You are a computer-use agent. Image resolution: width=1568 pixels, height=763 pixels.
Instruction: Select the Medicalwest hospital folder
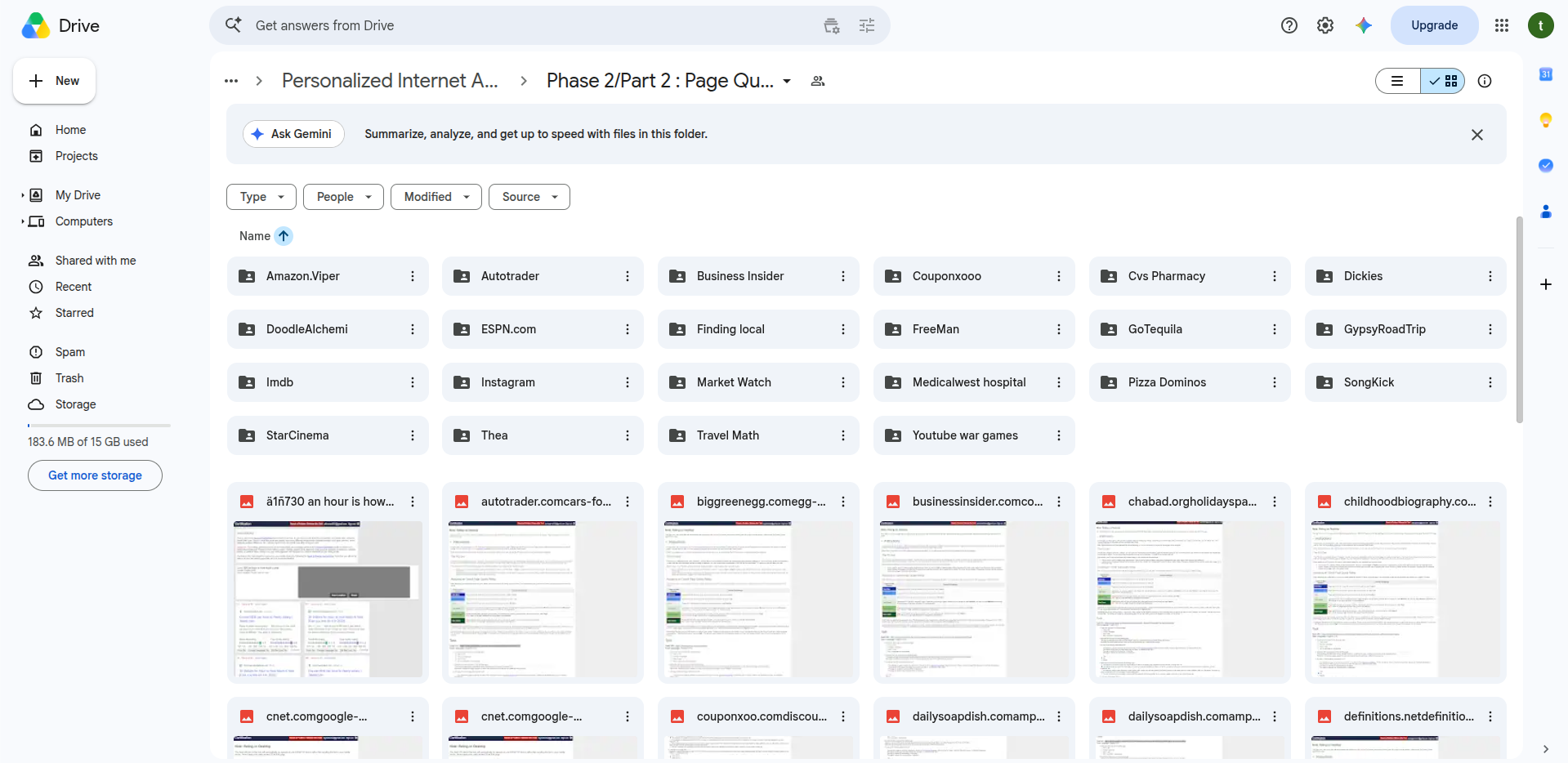[974, 382]
